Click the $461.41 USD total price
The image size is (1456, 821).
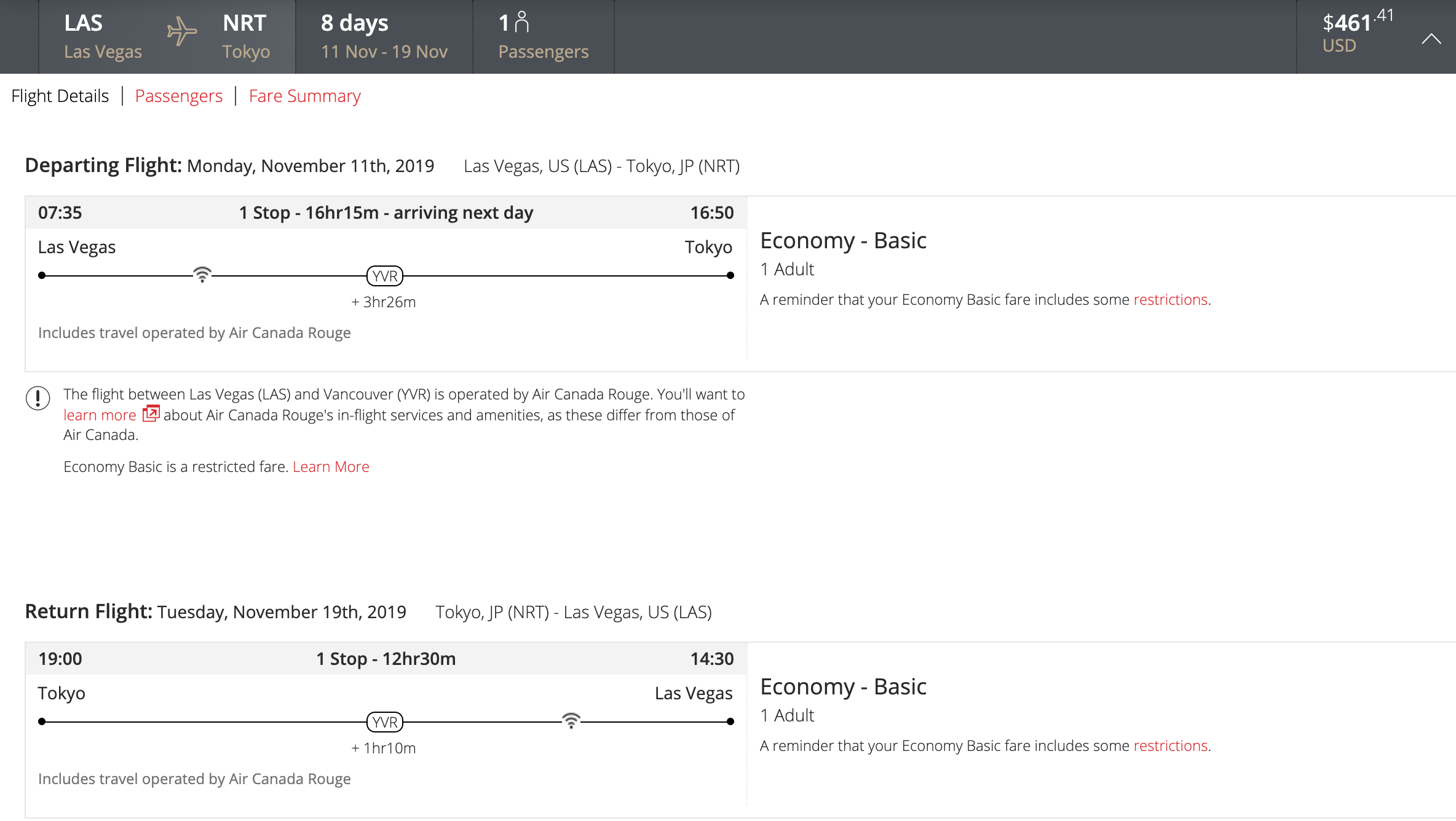tap(1357, 33)
